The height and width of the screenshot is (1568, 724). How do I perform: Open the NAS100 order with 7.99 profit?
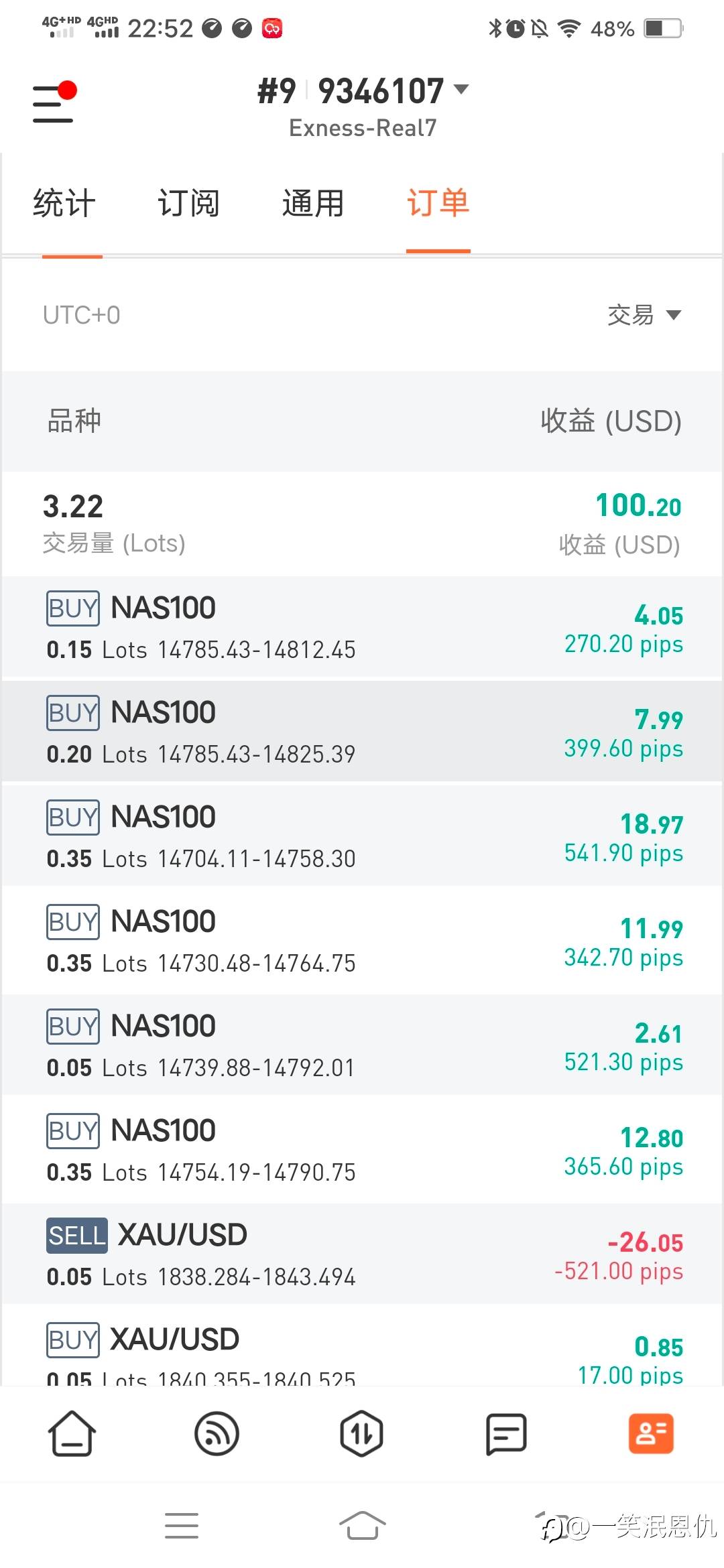coord(362,732)
